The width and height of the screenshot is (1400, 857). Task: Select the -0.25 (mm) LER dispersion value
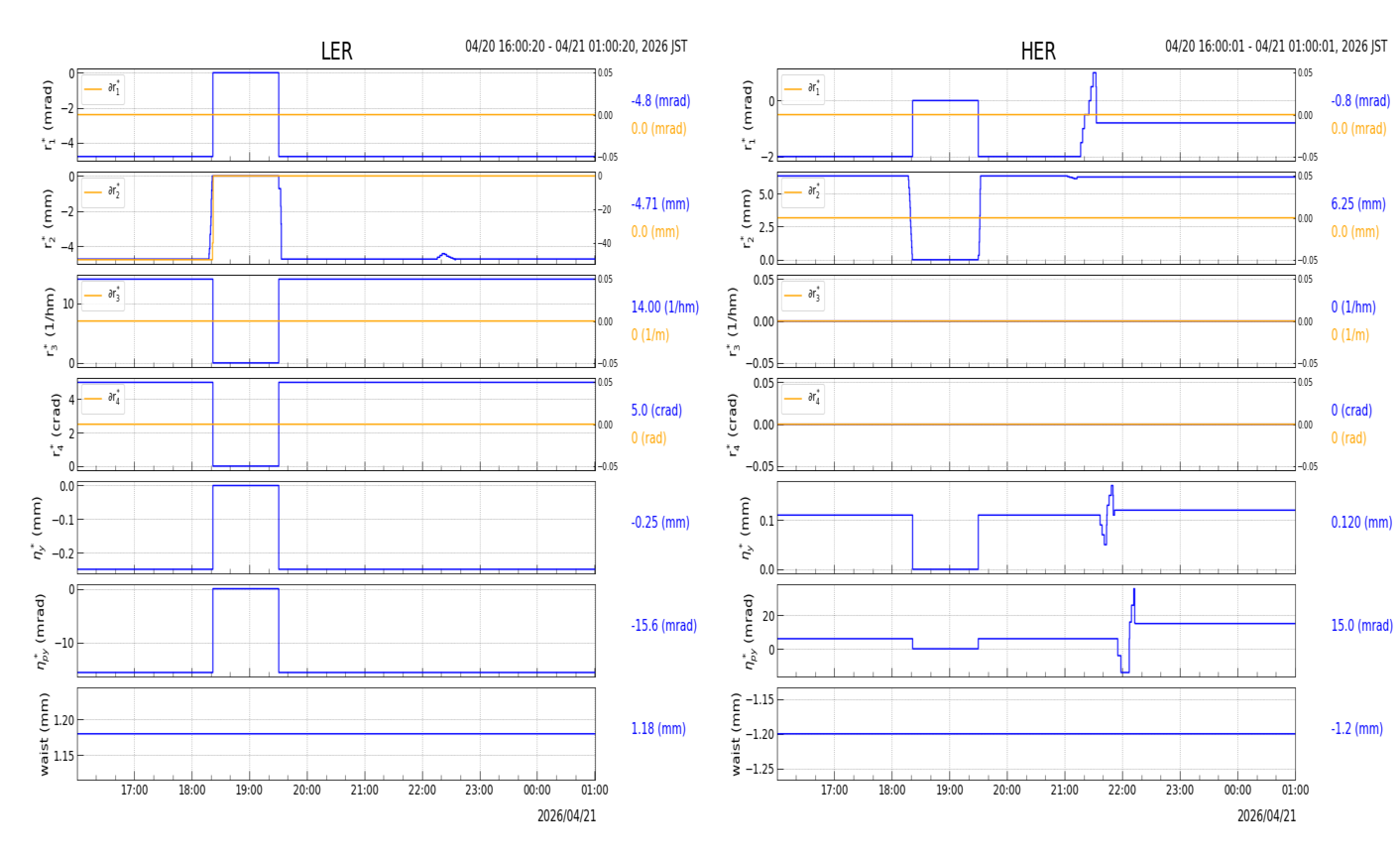point(660,523)
